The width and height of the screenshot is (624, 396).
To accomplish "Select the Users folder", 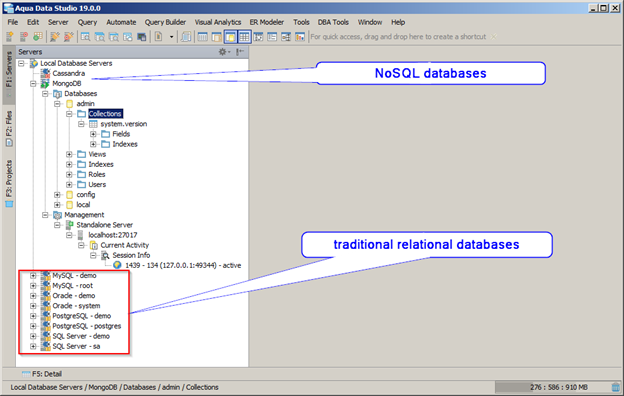I will pos(97,185).
